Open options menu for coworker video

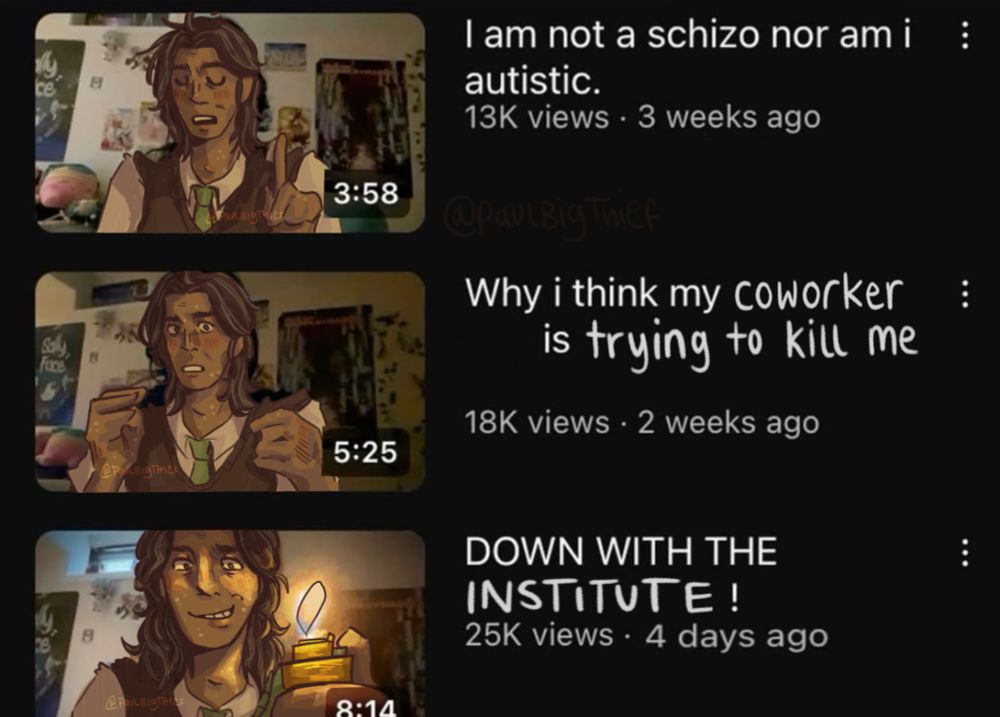click(965, 294)
